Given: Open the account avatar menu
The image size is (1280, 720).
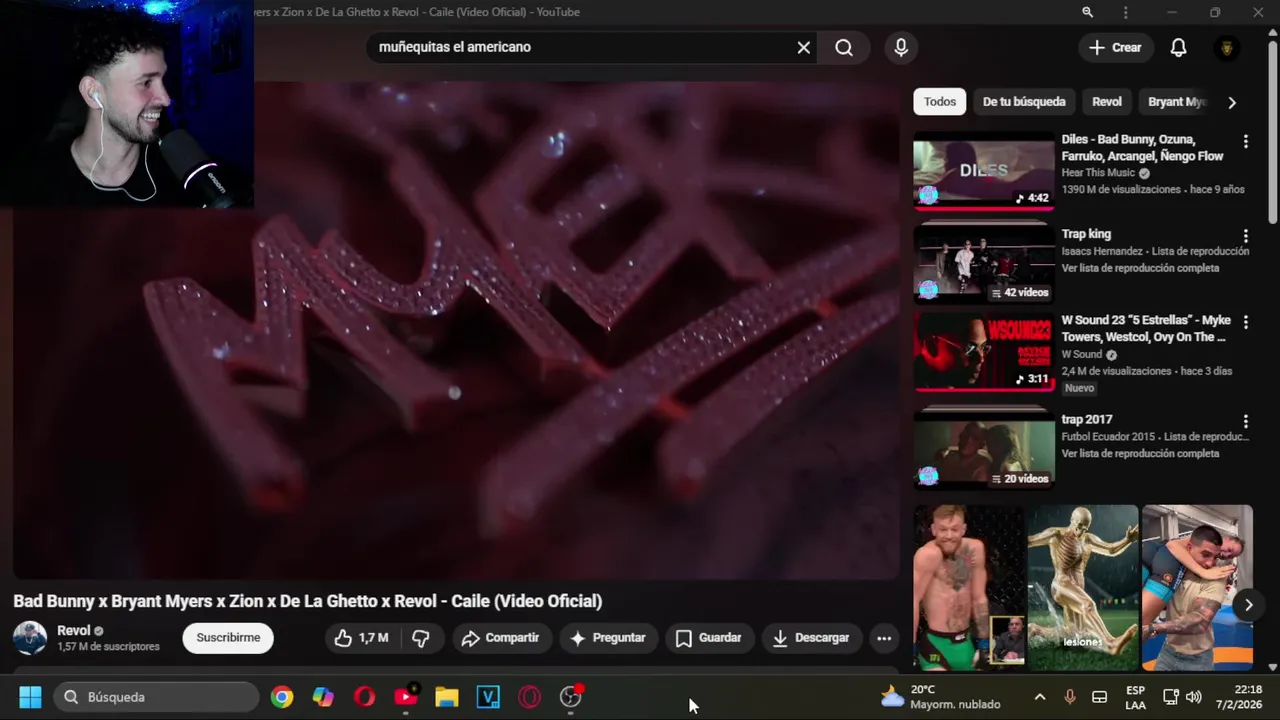Looking at the screenshot, I should tap(1227, 47).
